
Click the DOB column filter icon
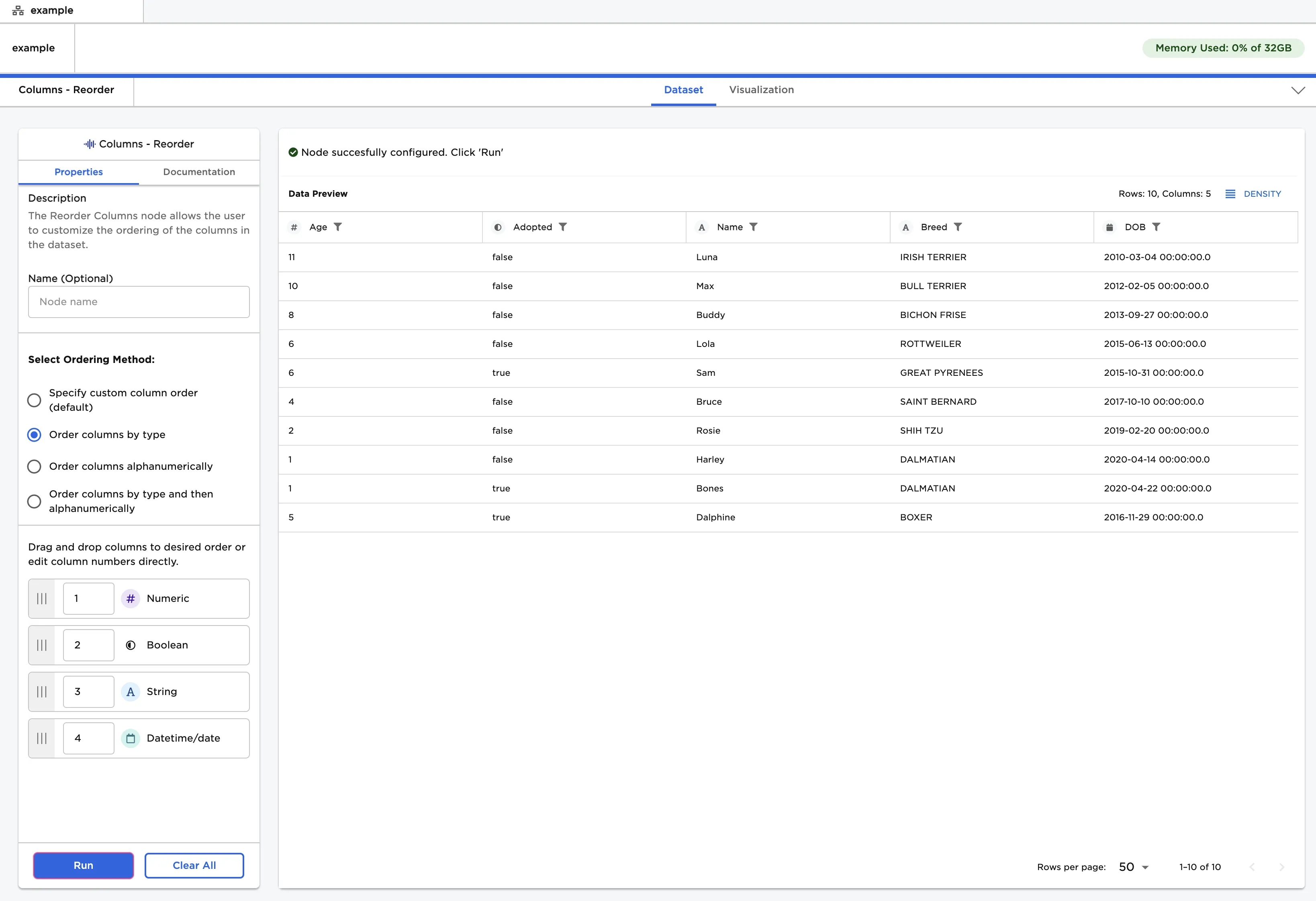(1156, 227)
